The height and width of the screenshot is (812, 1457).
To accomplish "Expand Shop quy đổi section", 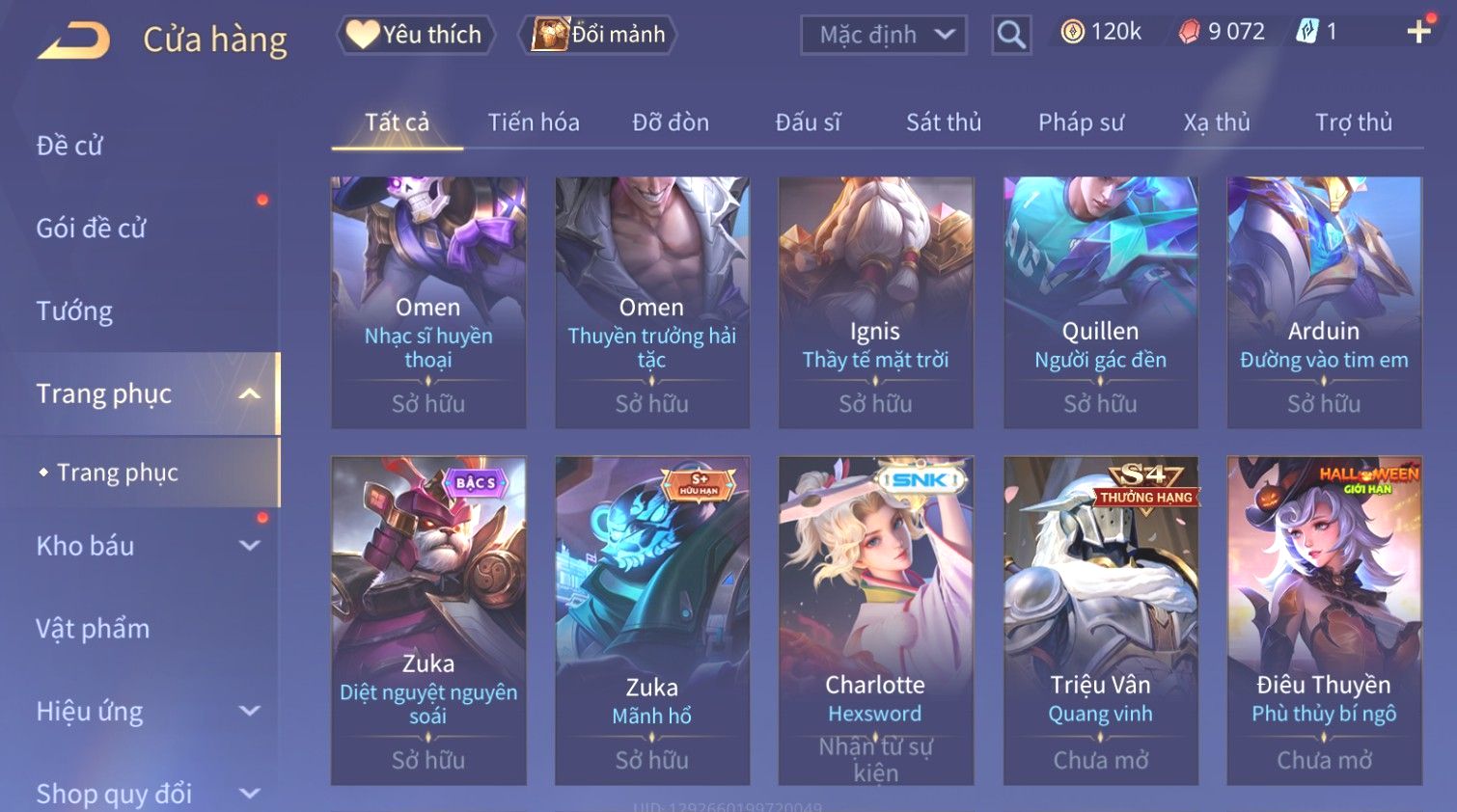I will coord(250,794).
